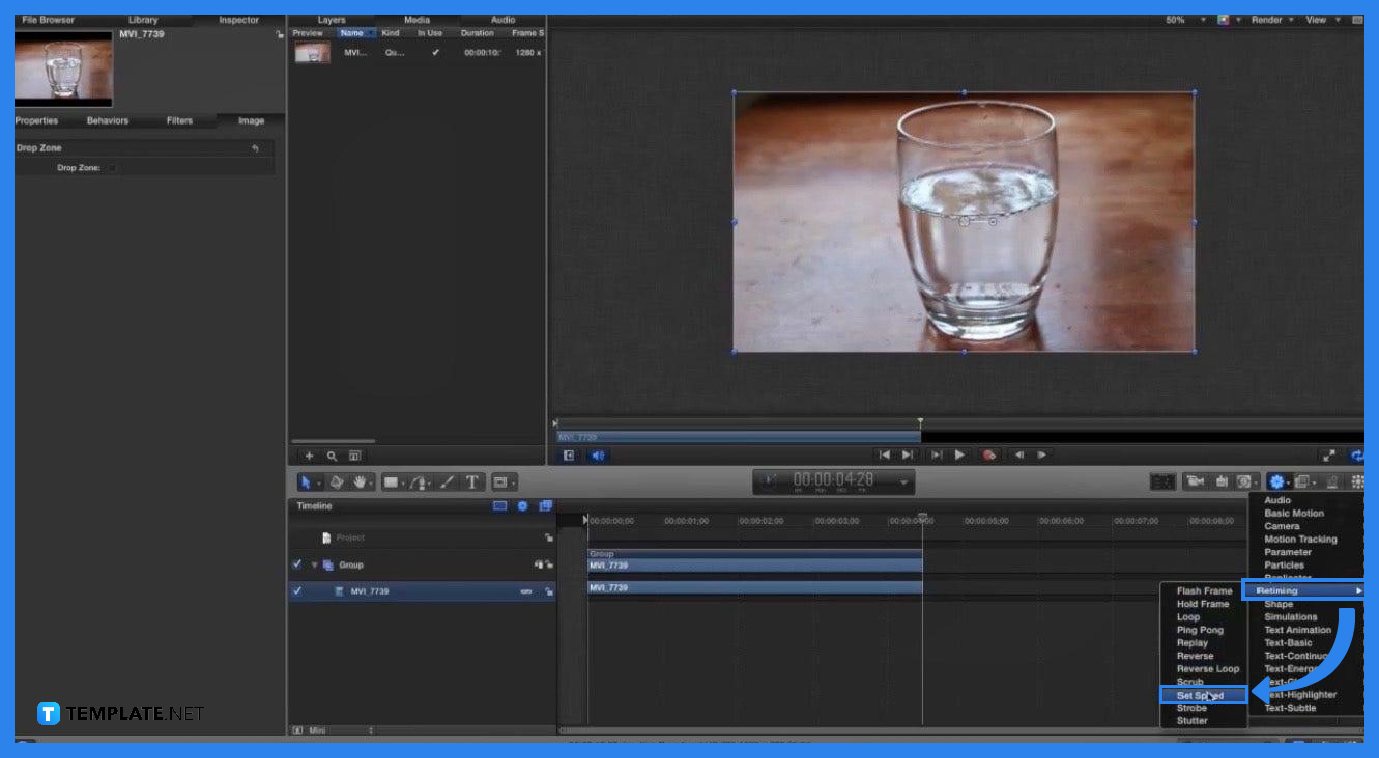
Task: Click the 00:00:04:28 timecode display
Action: point(833,481)
